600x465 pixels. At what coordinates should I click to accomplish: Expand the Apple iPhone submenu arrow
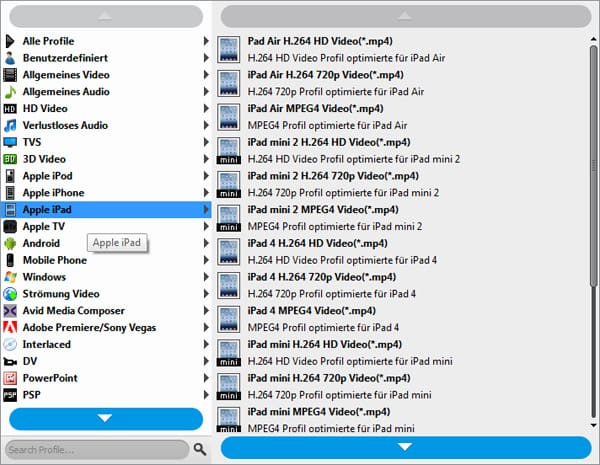(x=206, y=193)
